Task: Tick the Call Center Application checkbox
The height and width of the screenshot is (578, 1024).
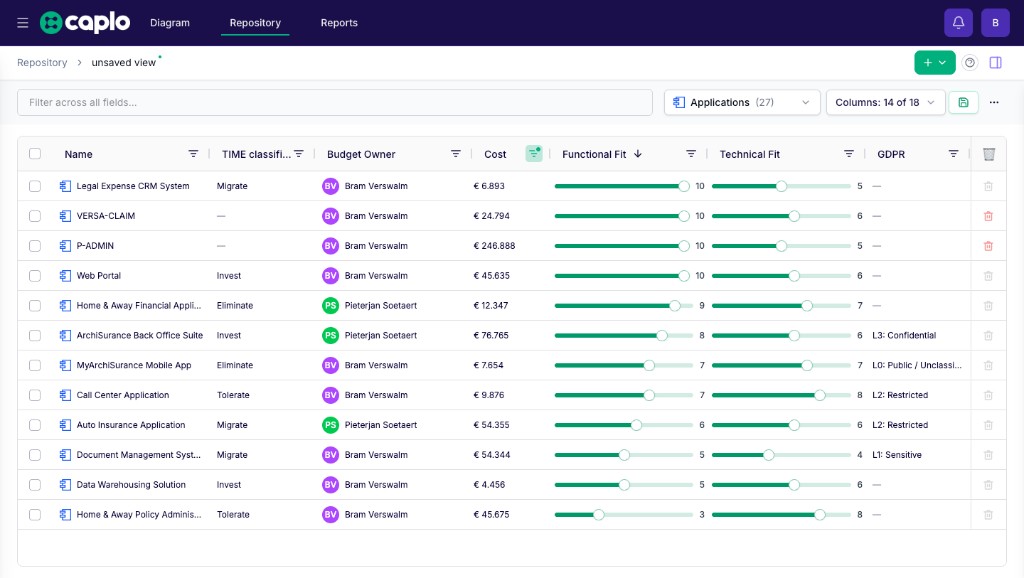Action: [35, 396]
